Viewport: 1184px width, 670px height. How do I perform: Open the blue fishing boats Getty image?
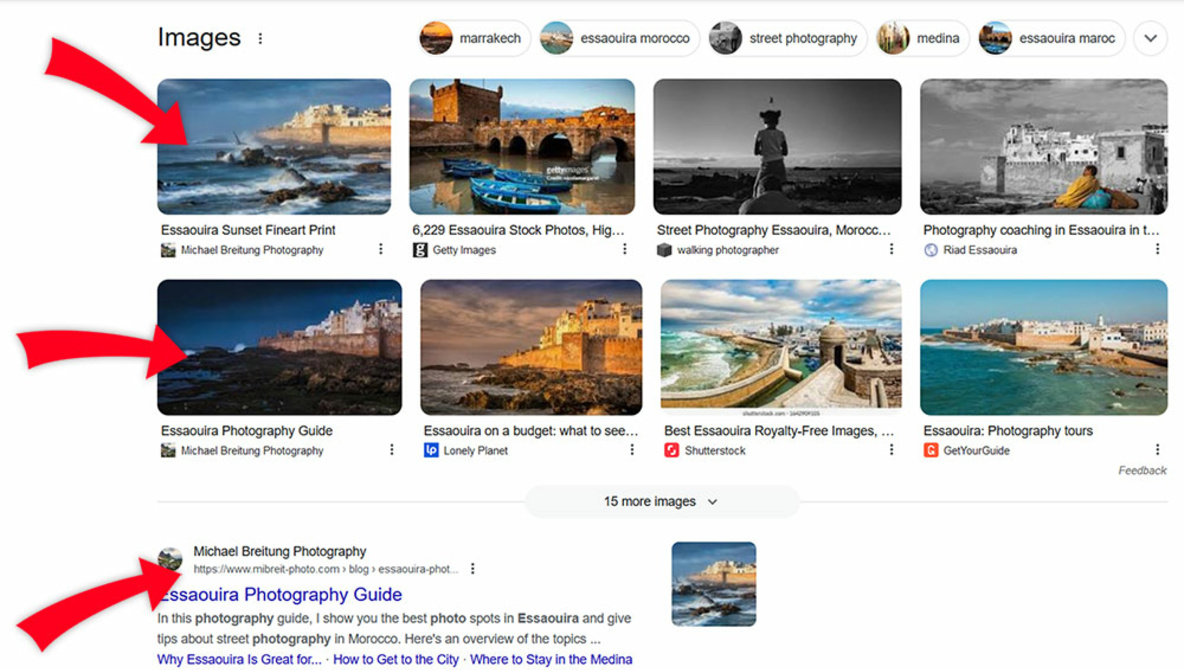coord(522,147)
